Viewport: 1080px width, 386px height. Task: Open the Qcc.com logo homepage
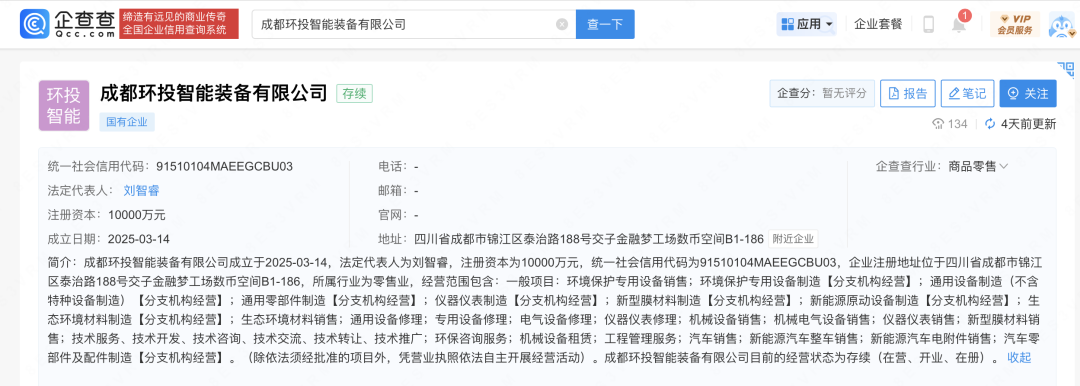coord(68,24)
